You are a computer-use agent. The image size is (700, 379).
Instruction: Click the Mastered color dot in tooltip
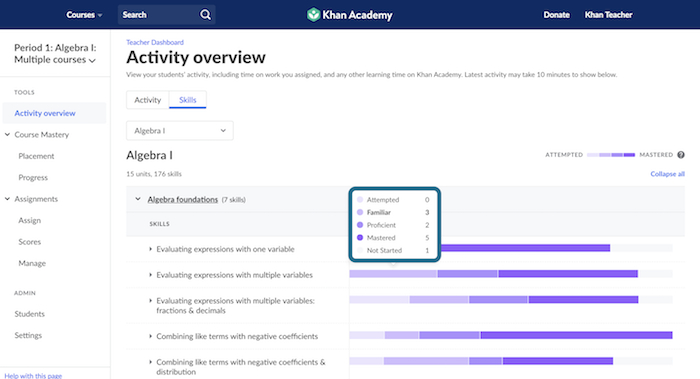point(360,237)
